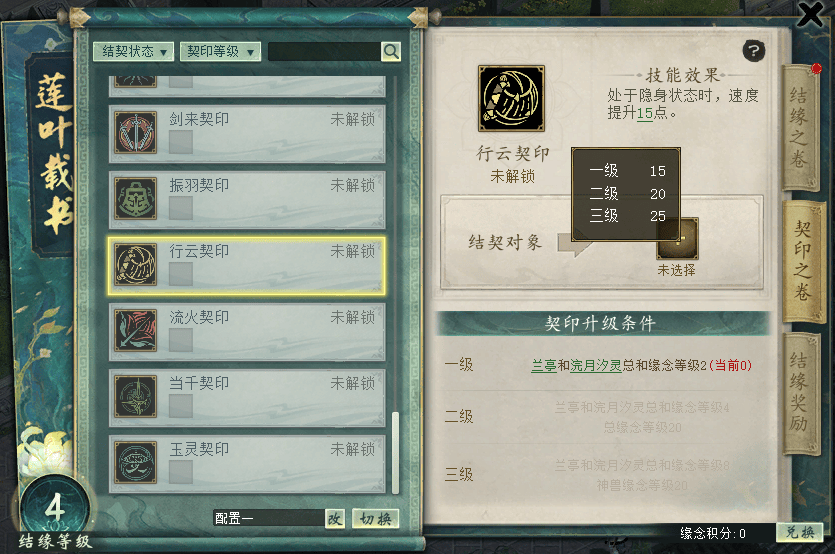
Task: Toggle the checkbox under 行云契印
Action: click(181, 274)
